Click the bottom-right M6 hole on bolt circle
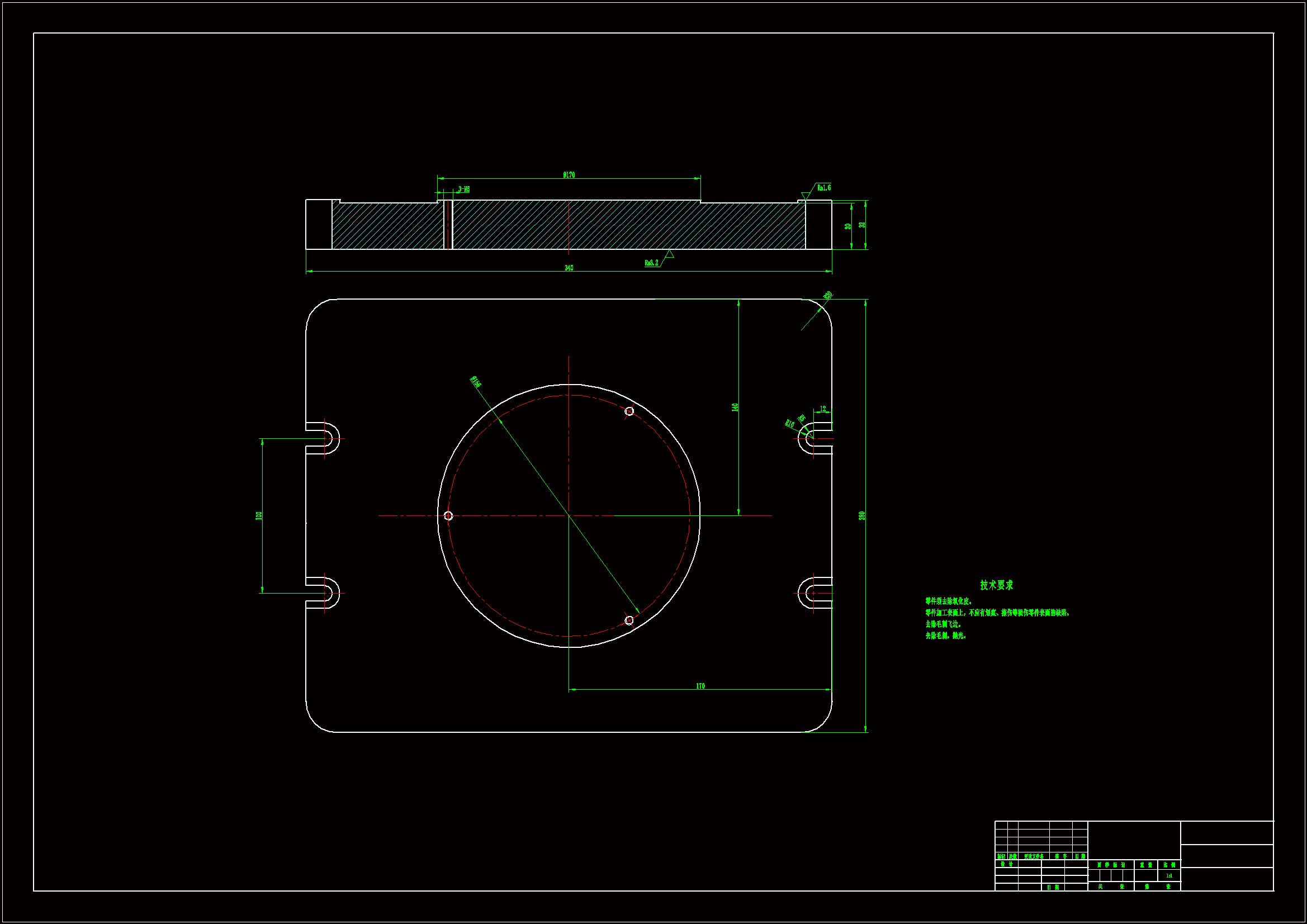The height and width of the screenshot is (924, 1307). (x=629, y=620)
